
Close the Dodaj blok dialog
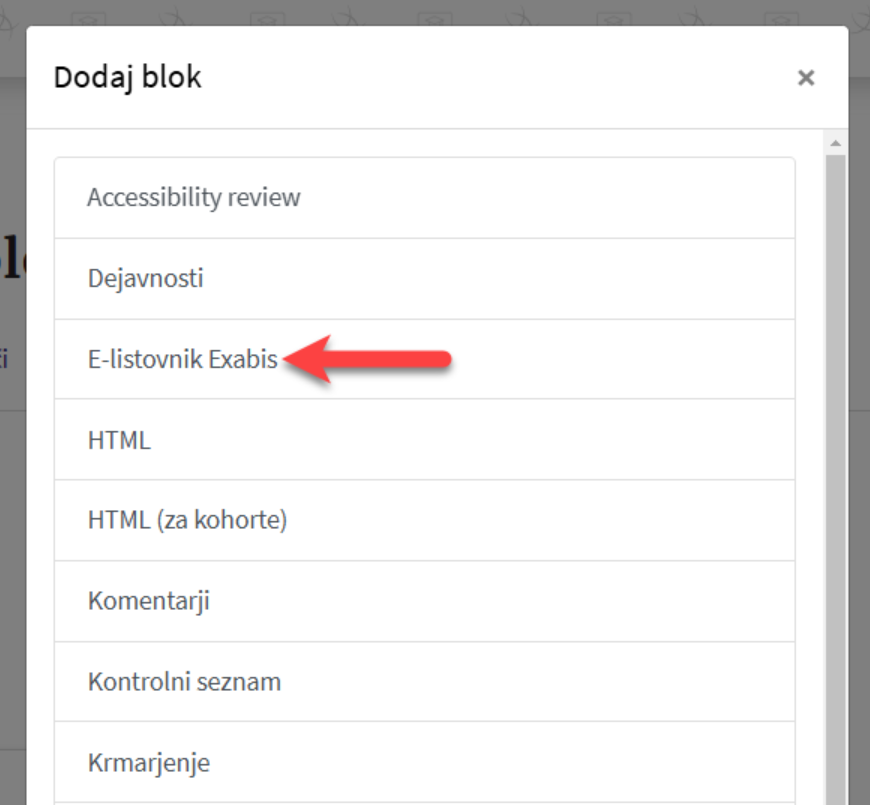(x=806, y=78)
